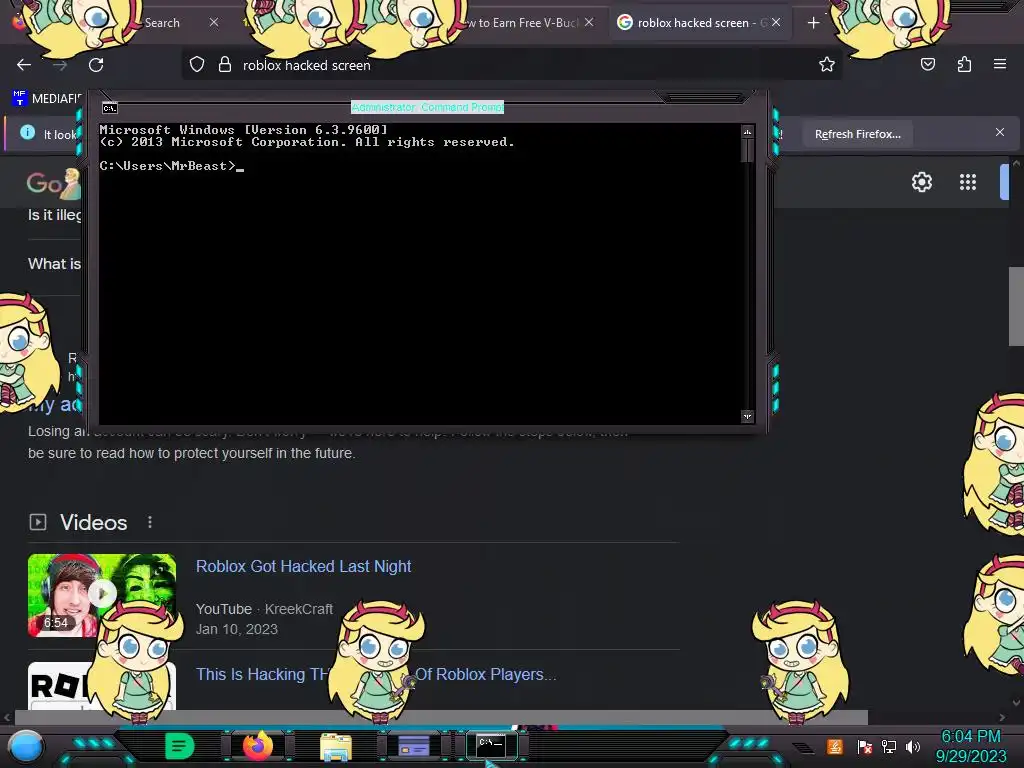
Task: Open File Explorer from the taskbar
Action: tap(336, 746)
